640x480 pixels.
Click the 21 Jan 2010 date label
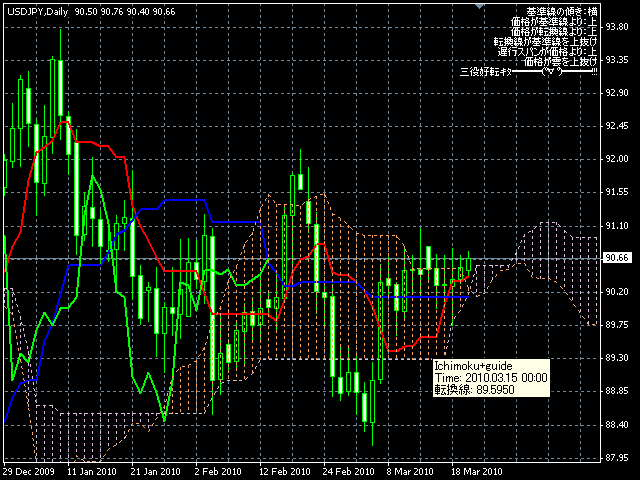tap(156, 472)
